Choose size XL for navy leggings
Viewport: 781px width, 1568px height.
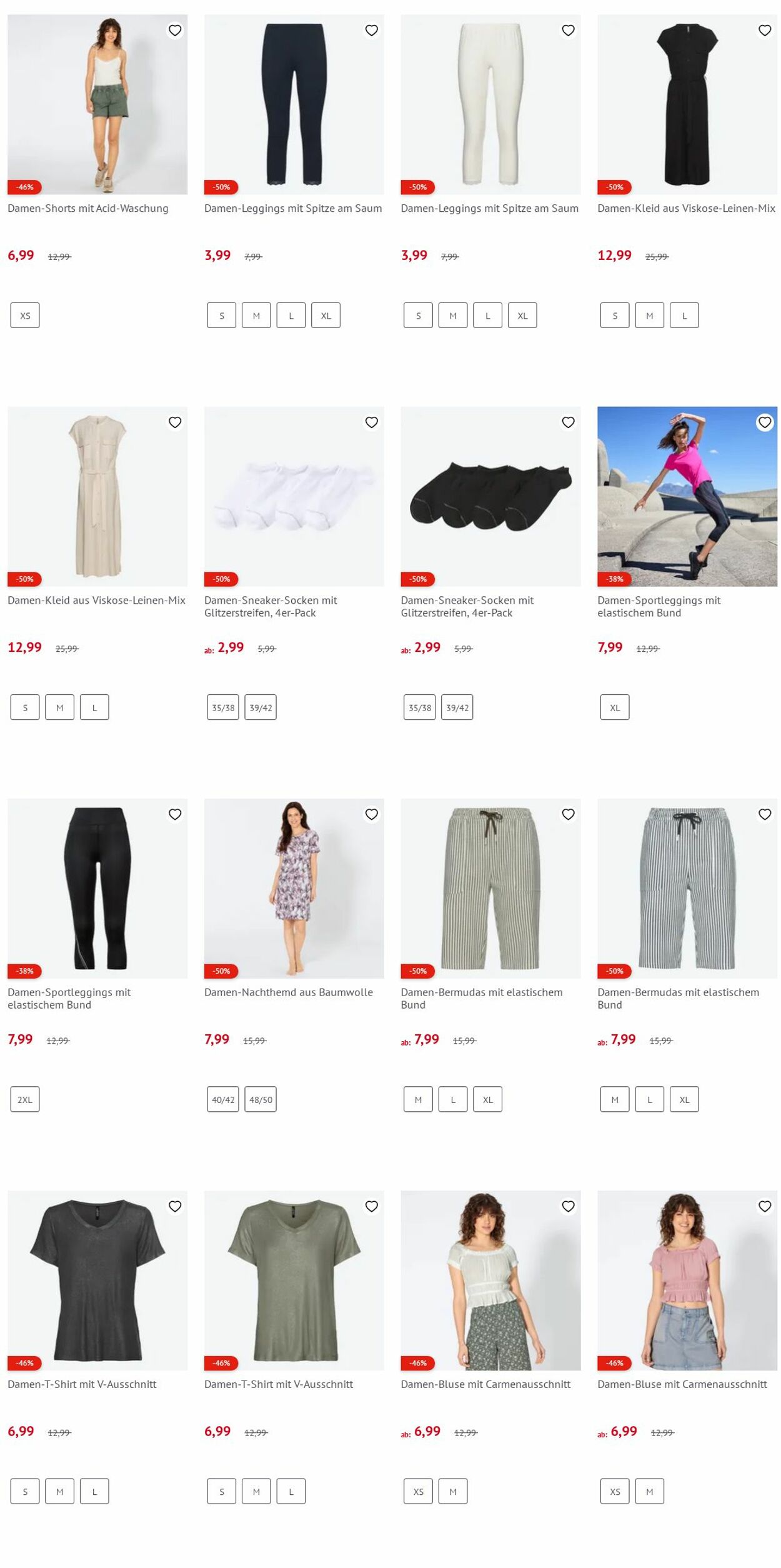[326, 316]
